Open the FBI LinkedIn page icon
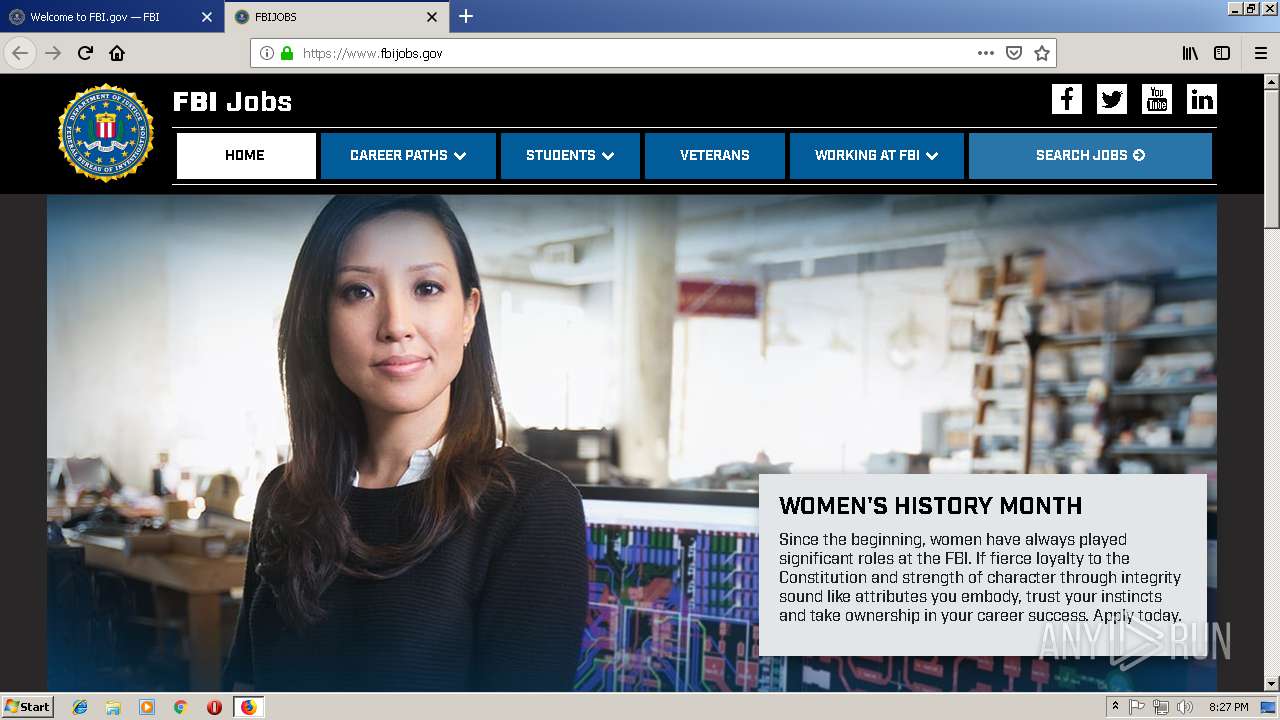This screenshot has width=1280, height=720. 1202,99
